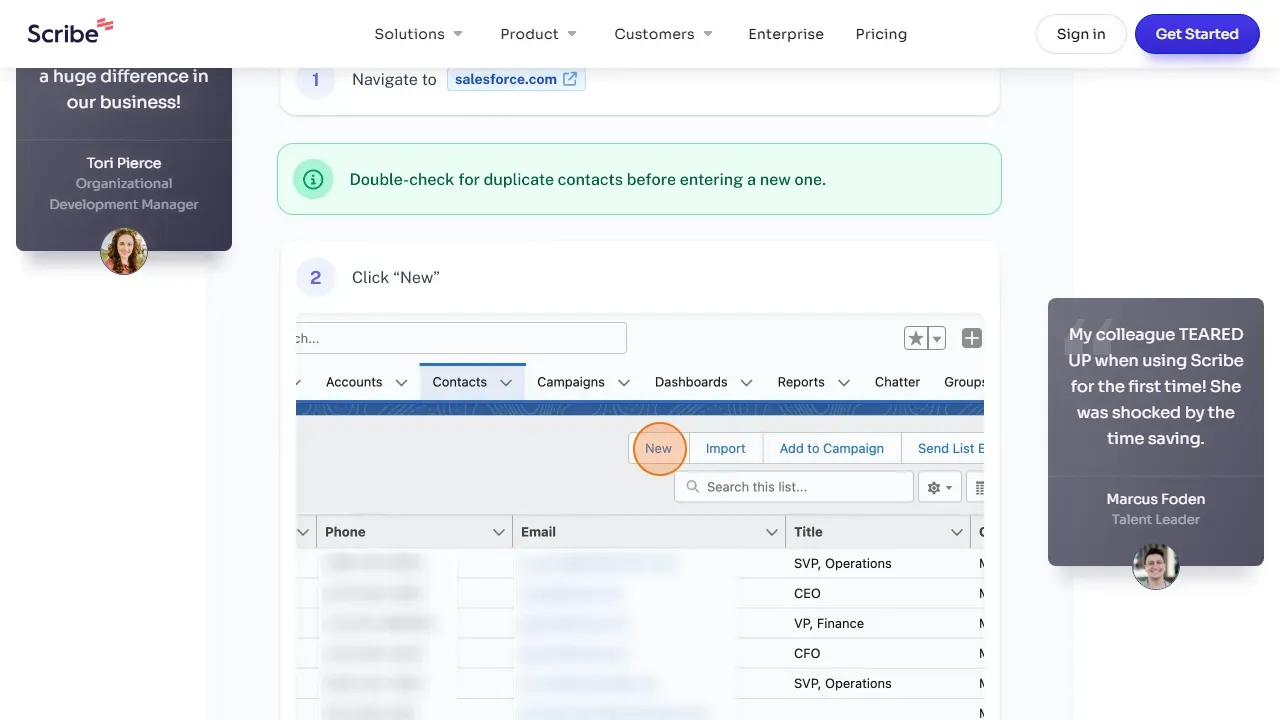This screenshot has height=720, width=1280.
Task: Go to the Enterprise page
Action: (x=786, y=34)
